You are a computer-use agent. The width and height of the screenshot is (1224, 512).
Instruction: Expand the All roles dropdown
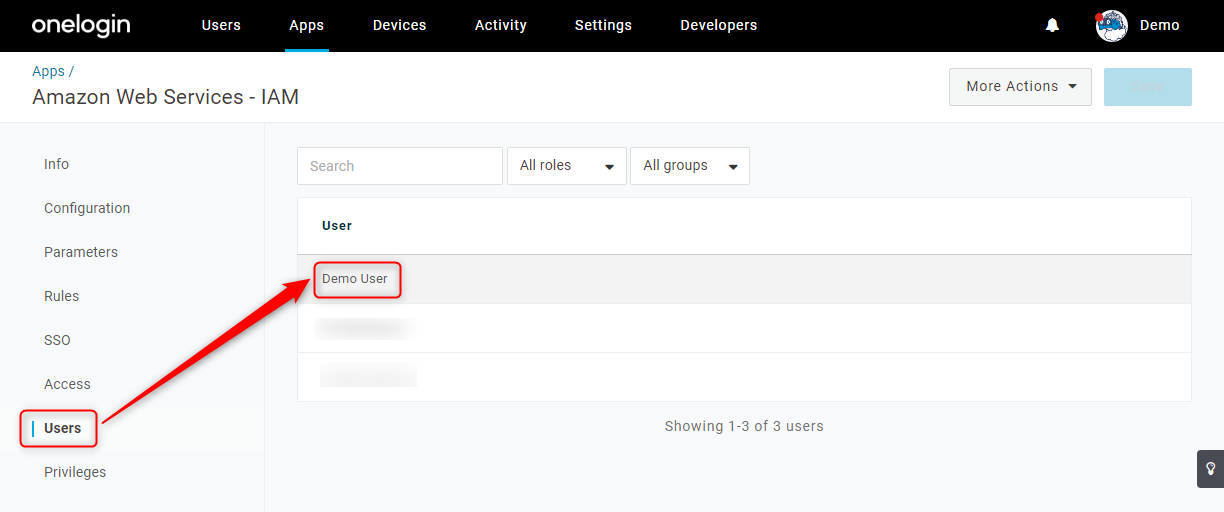[x=567, y=166]
